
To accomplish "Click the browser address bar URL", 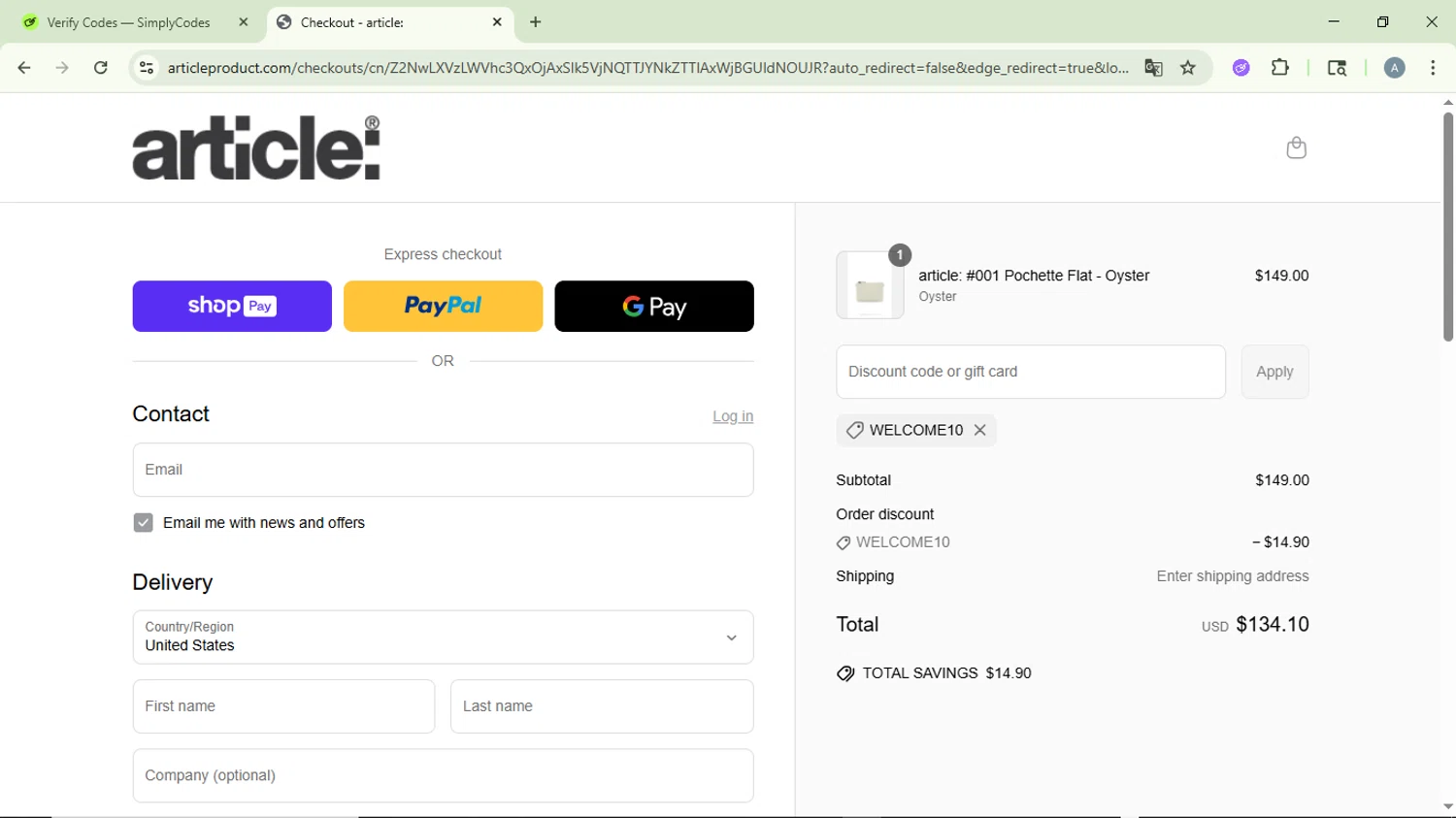I will pyautogui.click(x=647, y=68).
